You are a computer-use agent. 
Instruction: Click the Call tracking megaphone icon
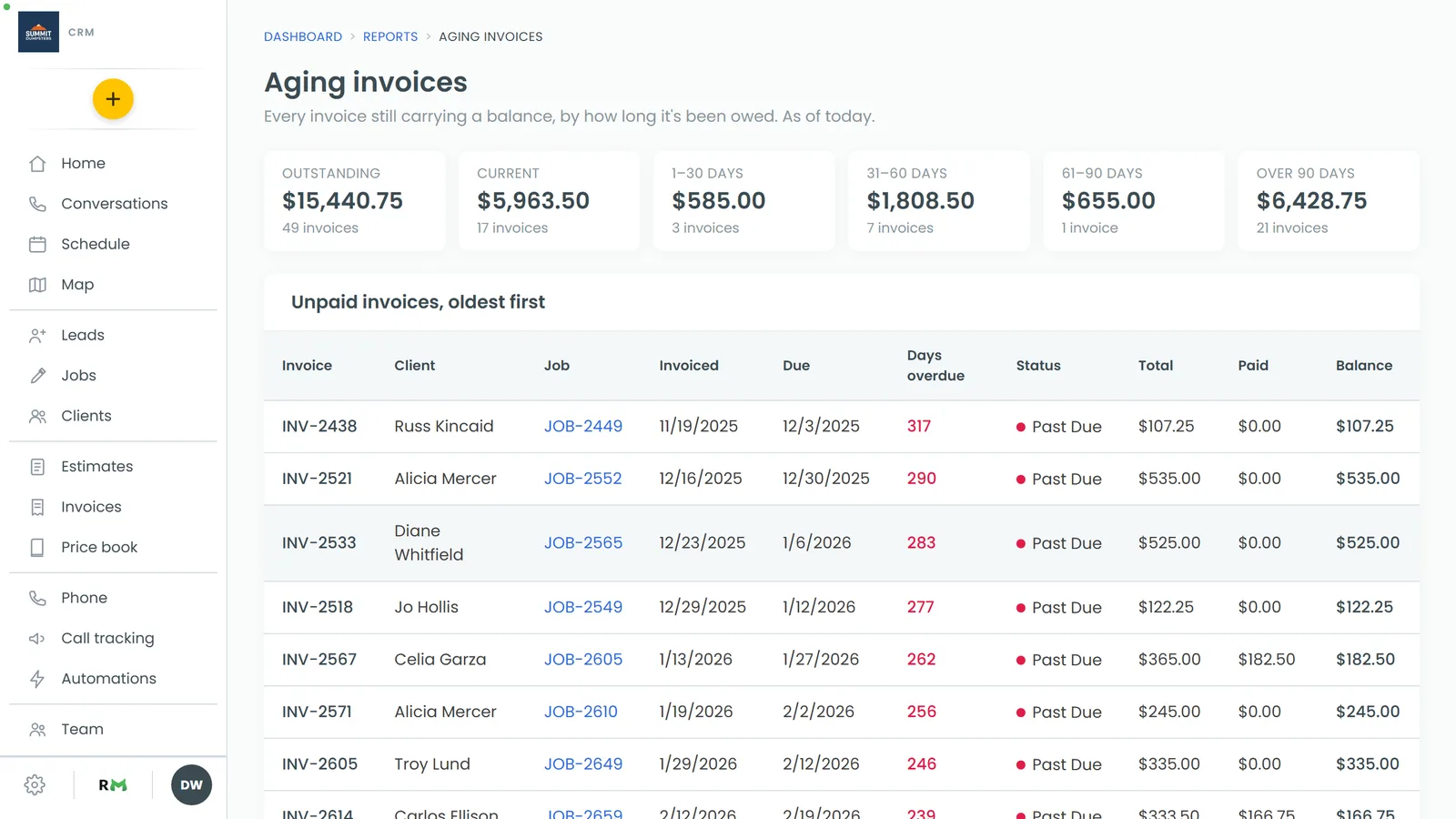coord(37,639)
